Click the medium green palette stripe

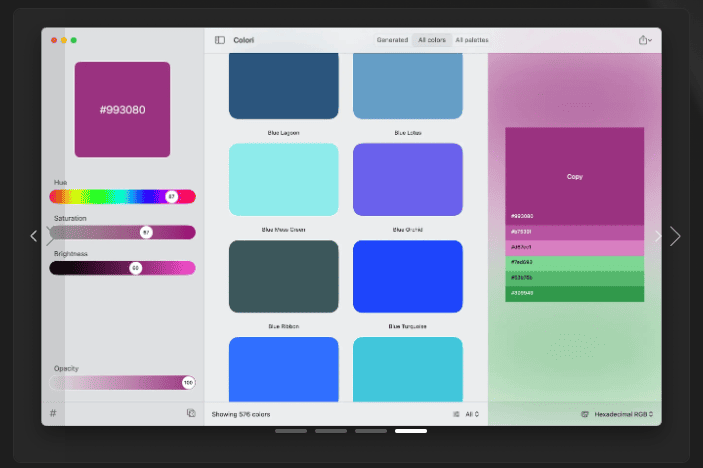(x=574, y=278)
